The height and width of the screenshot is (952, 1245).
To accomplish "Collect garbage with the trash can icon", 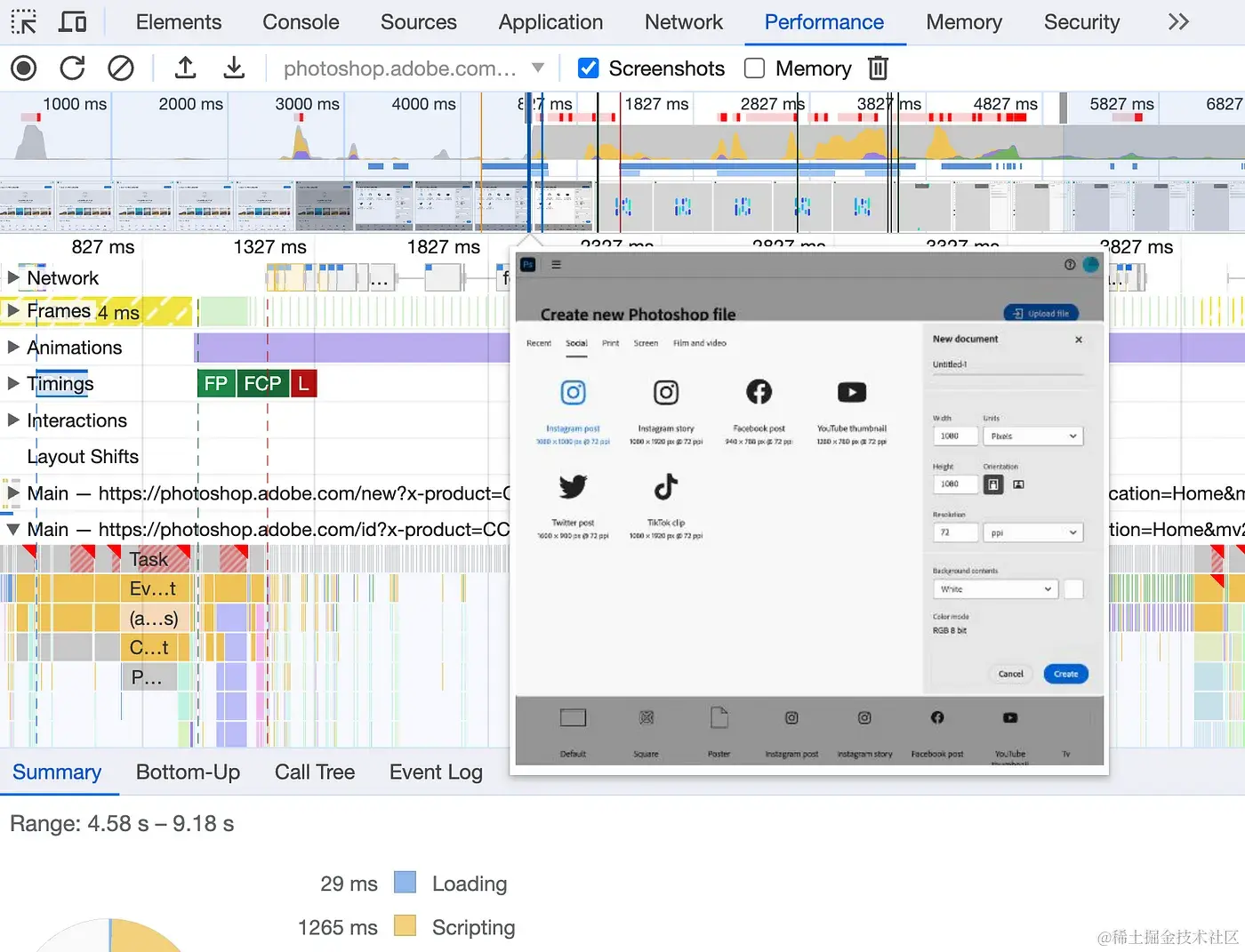I will pos(878,68).
